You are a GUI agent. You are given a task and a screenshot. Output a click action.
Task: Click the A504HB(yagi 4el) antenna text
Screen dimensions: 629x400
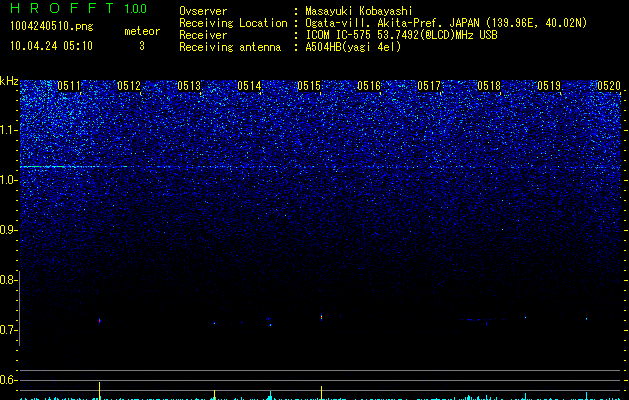pyautogui.click(x=353, y=47)
